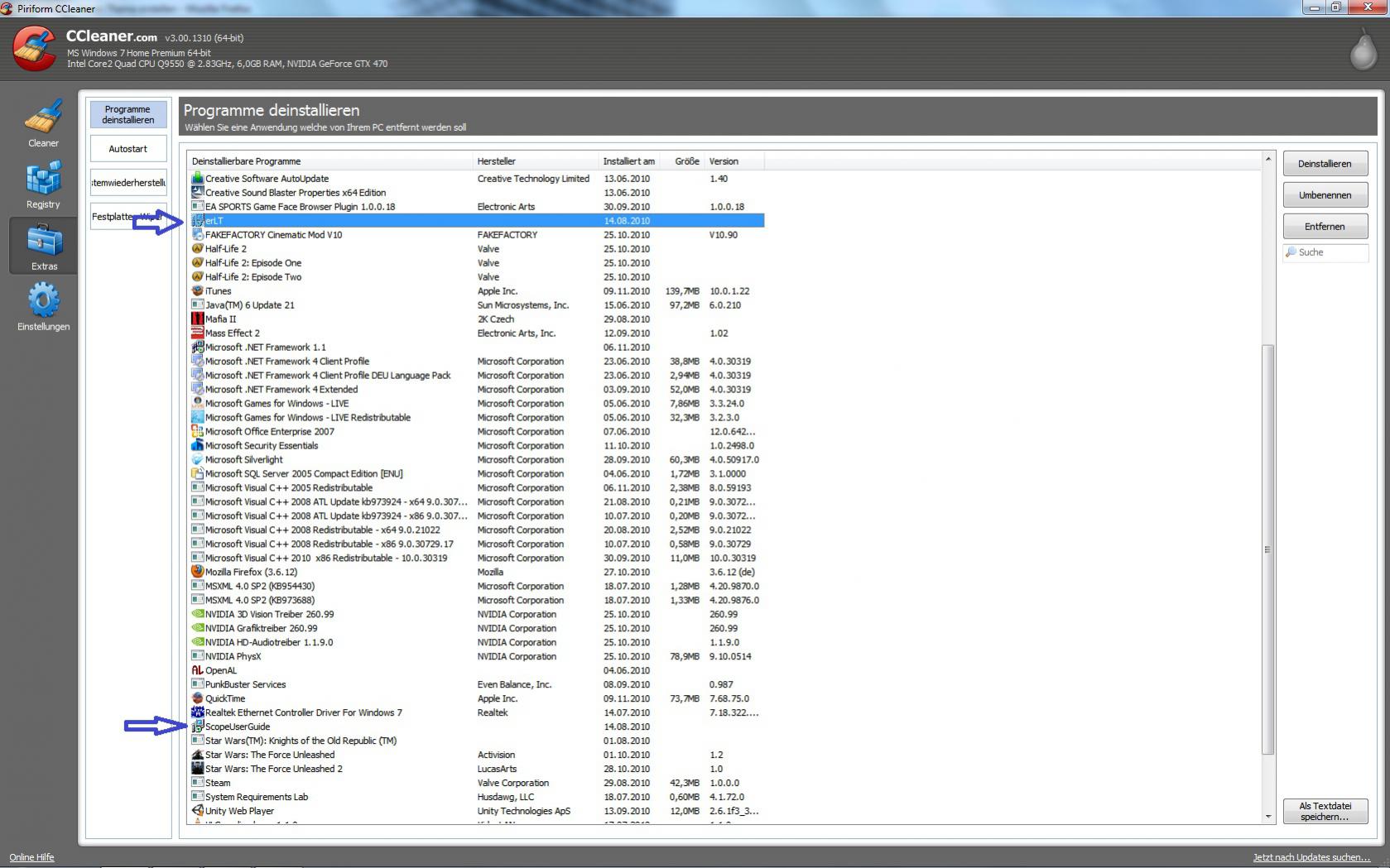Viewport: 1390px width, 868px height.
Task: Focus the Suche search field
Action: pos(1325,252)
